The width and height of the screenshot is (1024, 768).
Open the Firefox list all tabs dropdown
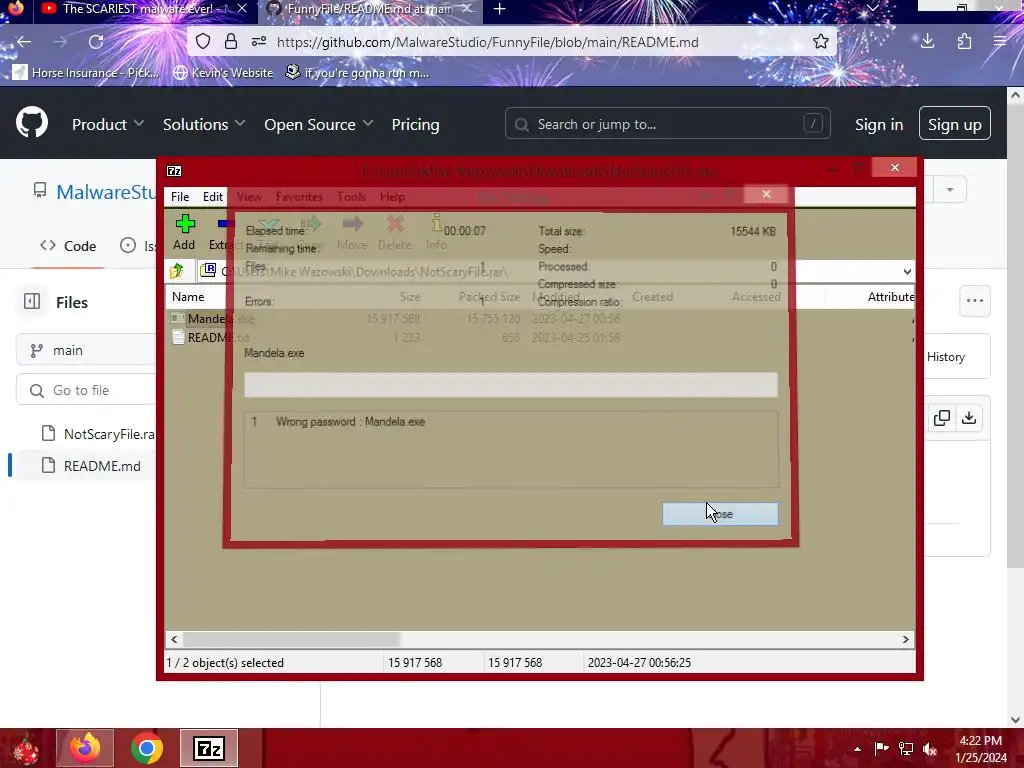click(x=872, y=8)
